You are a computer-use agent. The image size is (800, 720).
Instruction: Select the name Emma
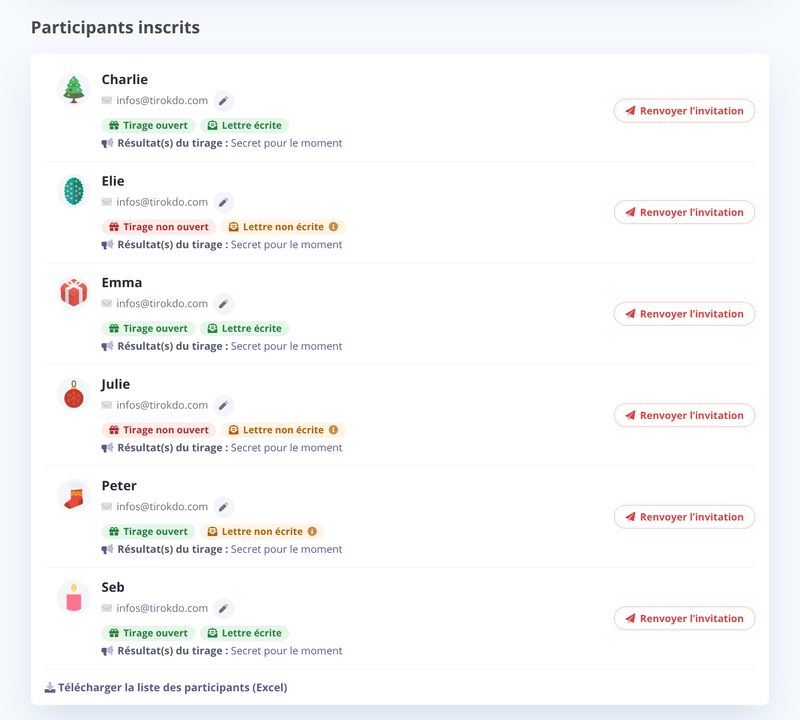coord(121,283)
